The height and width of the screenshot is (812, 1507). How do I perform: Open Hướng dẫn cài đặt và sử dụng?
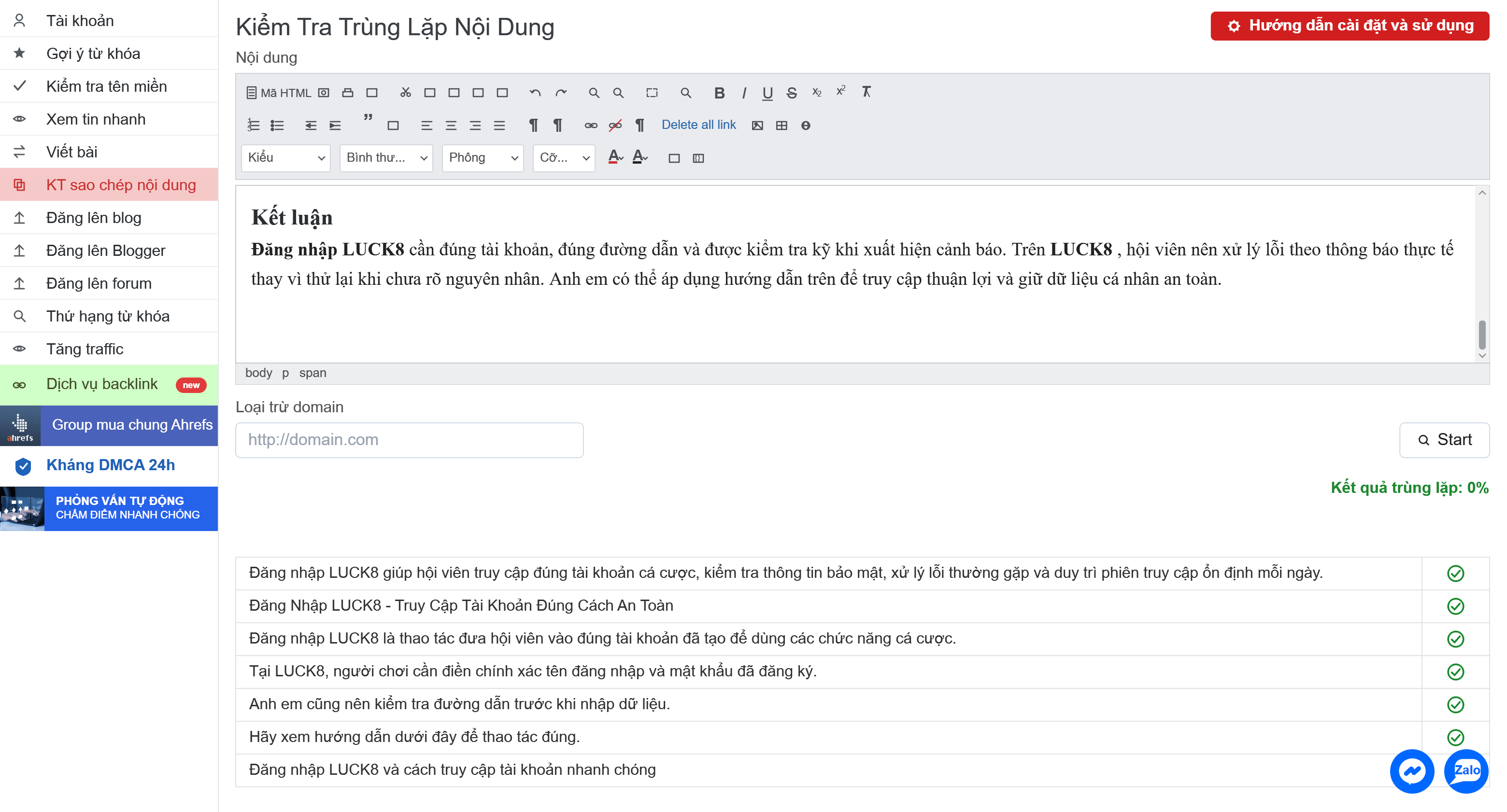tap(1350, 26)
